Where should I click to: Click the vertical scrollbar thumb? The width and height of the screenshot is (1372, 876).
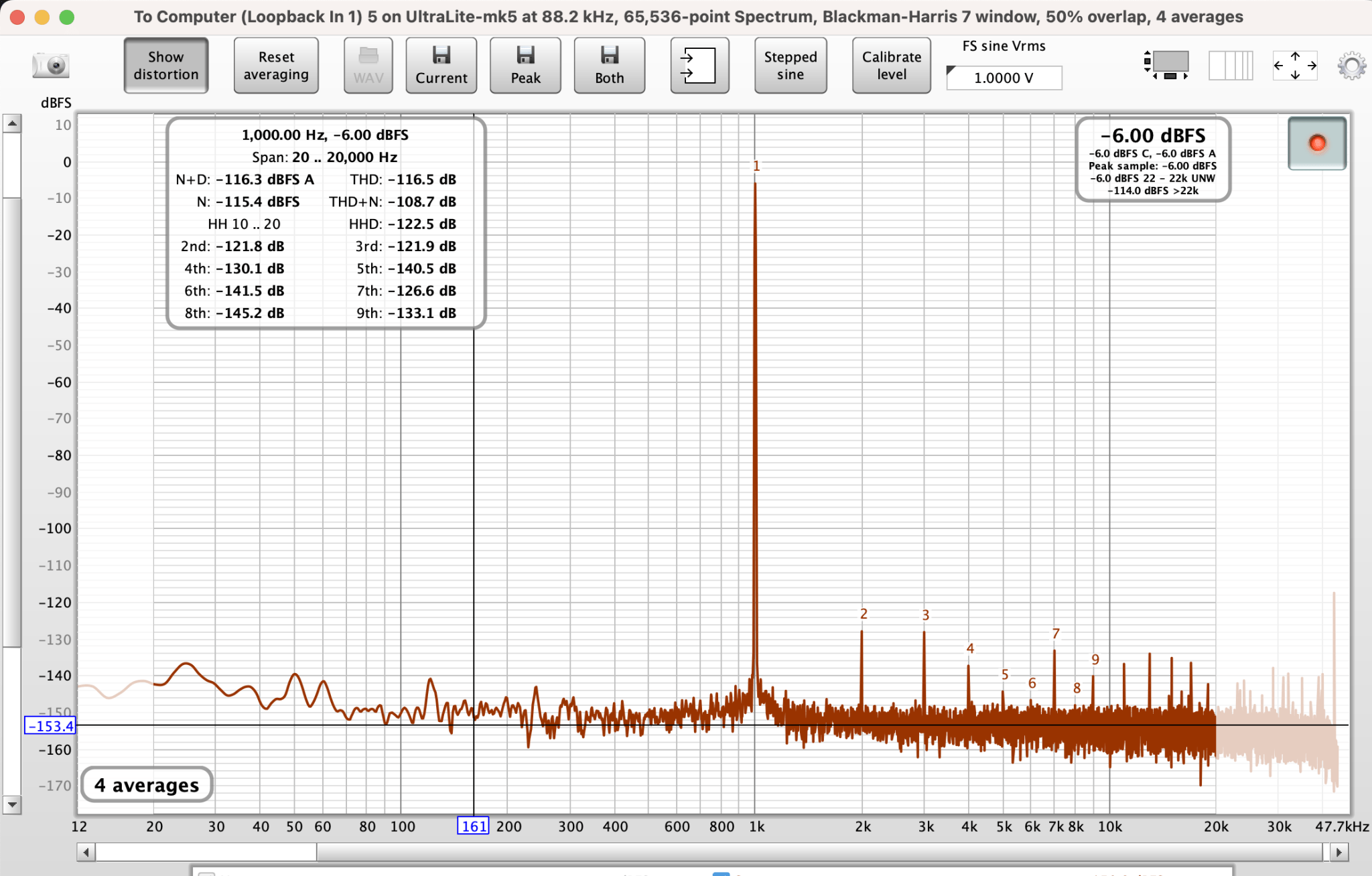(12, 422)
